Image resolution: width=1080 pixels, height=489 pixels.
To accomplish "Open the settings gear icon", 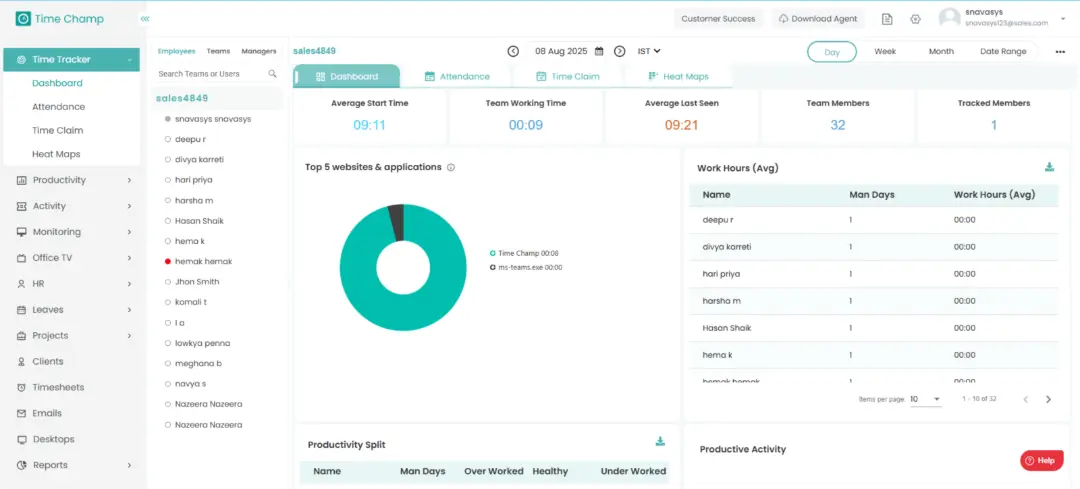I will [915, 19].
